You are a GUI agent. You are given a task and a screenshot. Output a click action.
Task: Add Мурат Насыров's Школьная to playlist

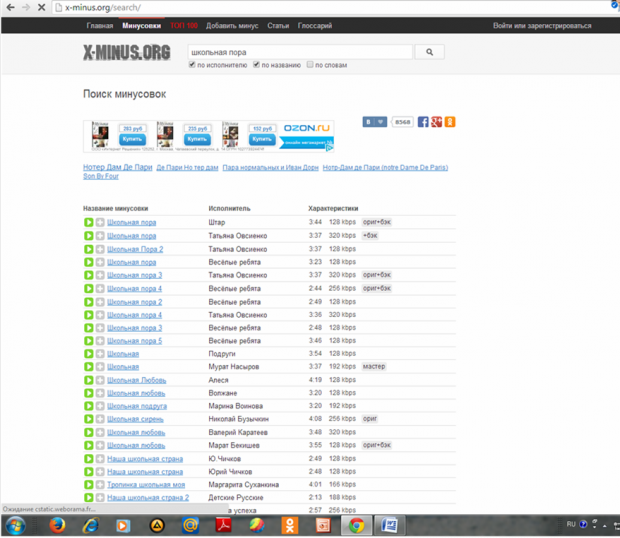(x=100, y=367)
